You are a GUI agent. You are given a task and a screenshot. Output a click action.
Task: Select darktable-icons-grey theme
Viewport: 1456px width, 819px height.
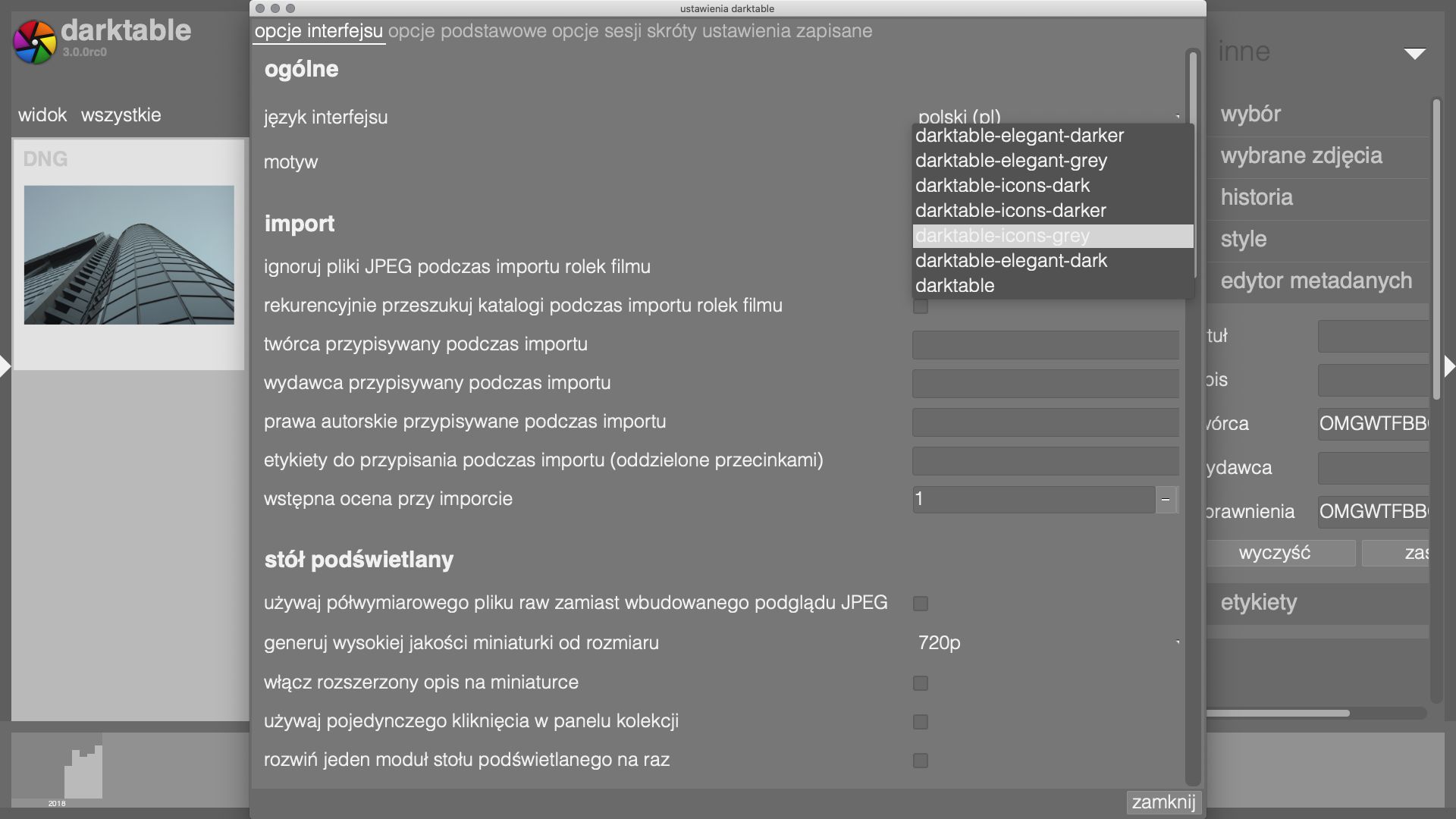point(1053,236)
